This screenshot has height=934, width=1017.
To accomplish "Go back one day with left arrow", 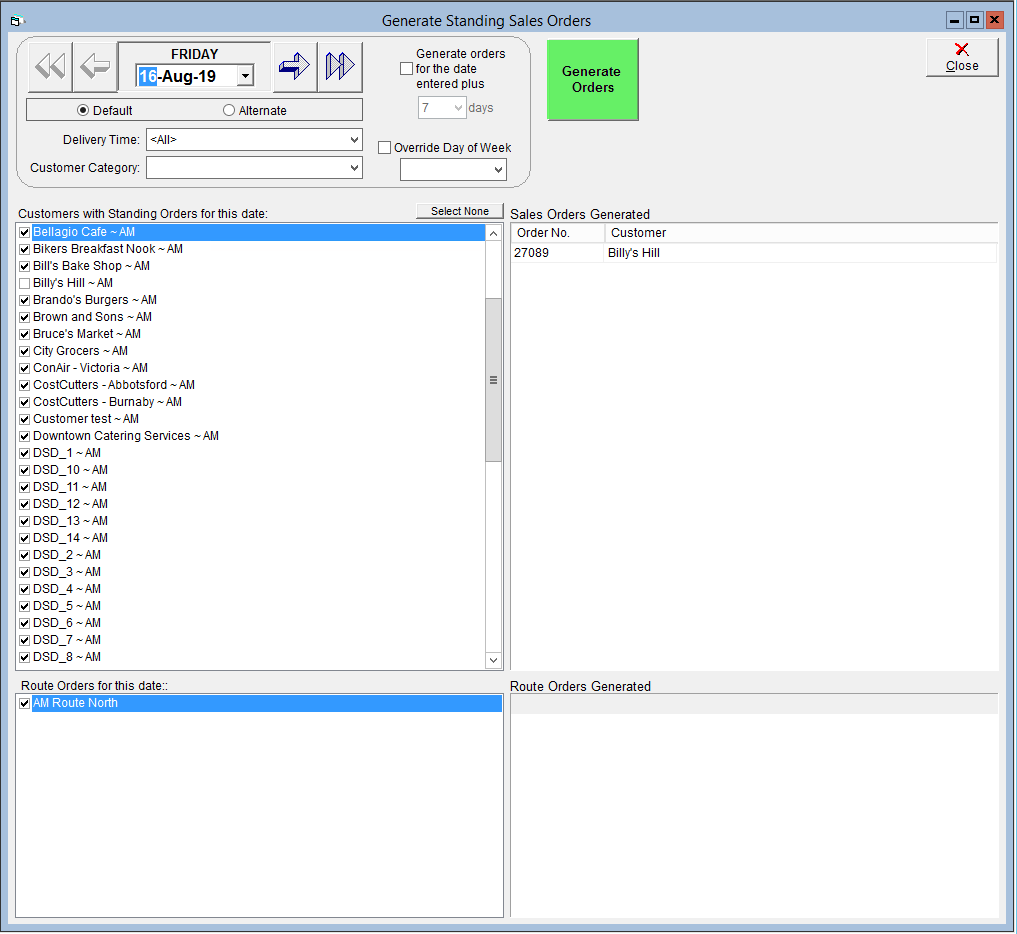I will tap(95, 66).
